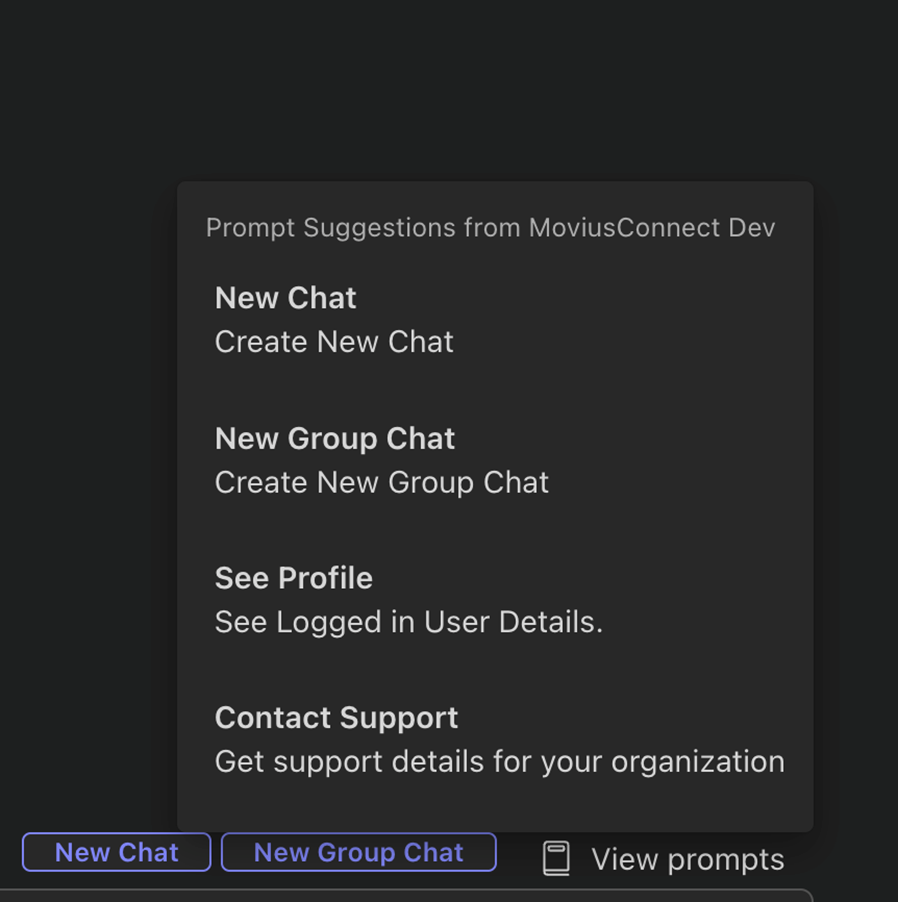Select bold New Group Chat suggestion title
The height and width of the screenshot is (902, 898).
tap(334, 438)
